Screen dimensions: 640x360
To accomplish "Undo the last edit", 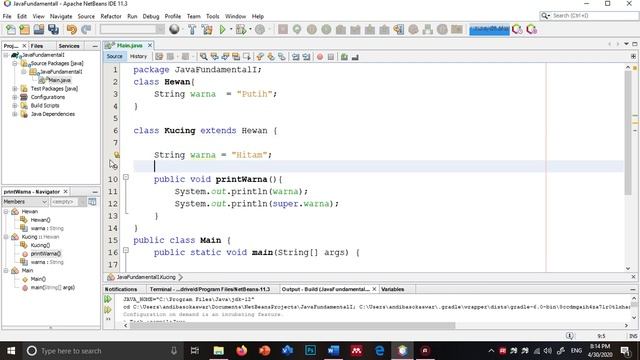I will tap(72, 29).
